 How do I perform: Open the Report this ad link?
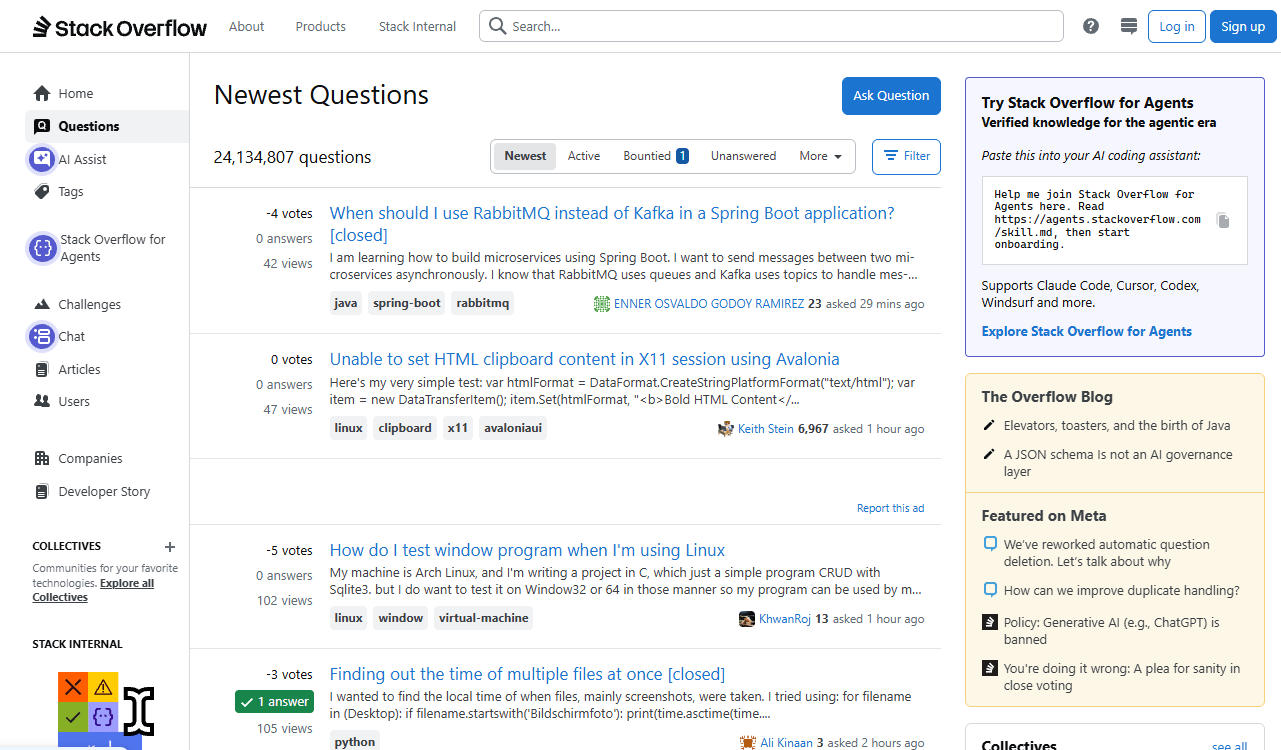(891, 508)
